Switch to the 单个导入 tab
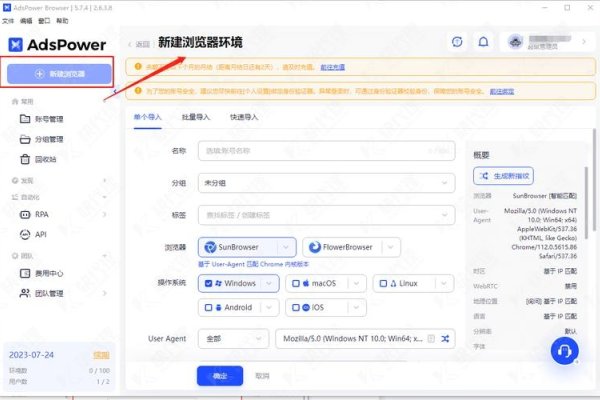This screenshot has height=400, width=600. point(148,117)
